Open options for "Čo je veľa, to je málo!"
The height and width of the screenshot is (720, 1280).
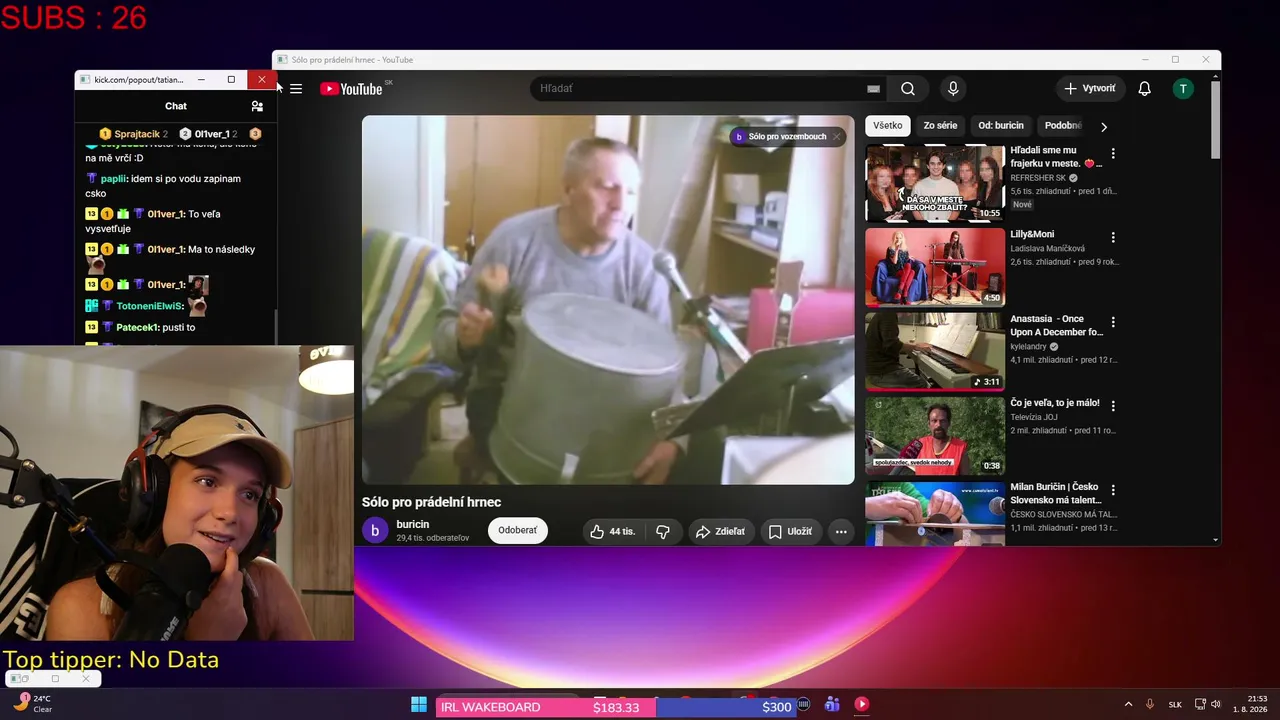(1113, 406)
